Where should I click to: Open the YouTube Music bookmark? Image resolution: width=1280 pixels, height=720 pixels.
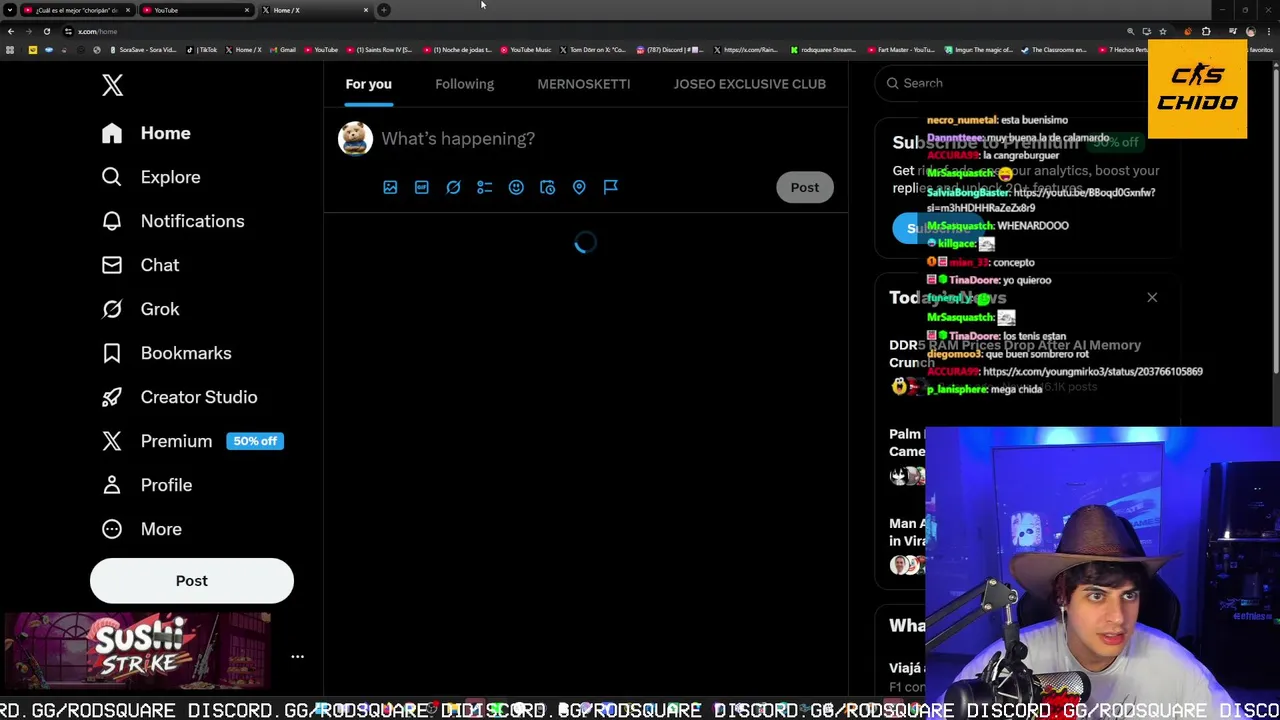click(526, 49)
